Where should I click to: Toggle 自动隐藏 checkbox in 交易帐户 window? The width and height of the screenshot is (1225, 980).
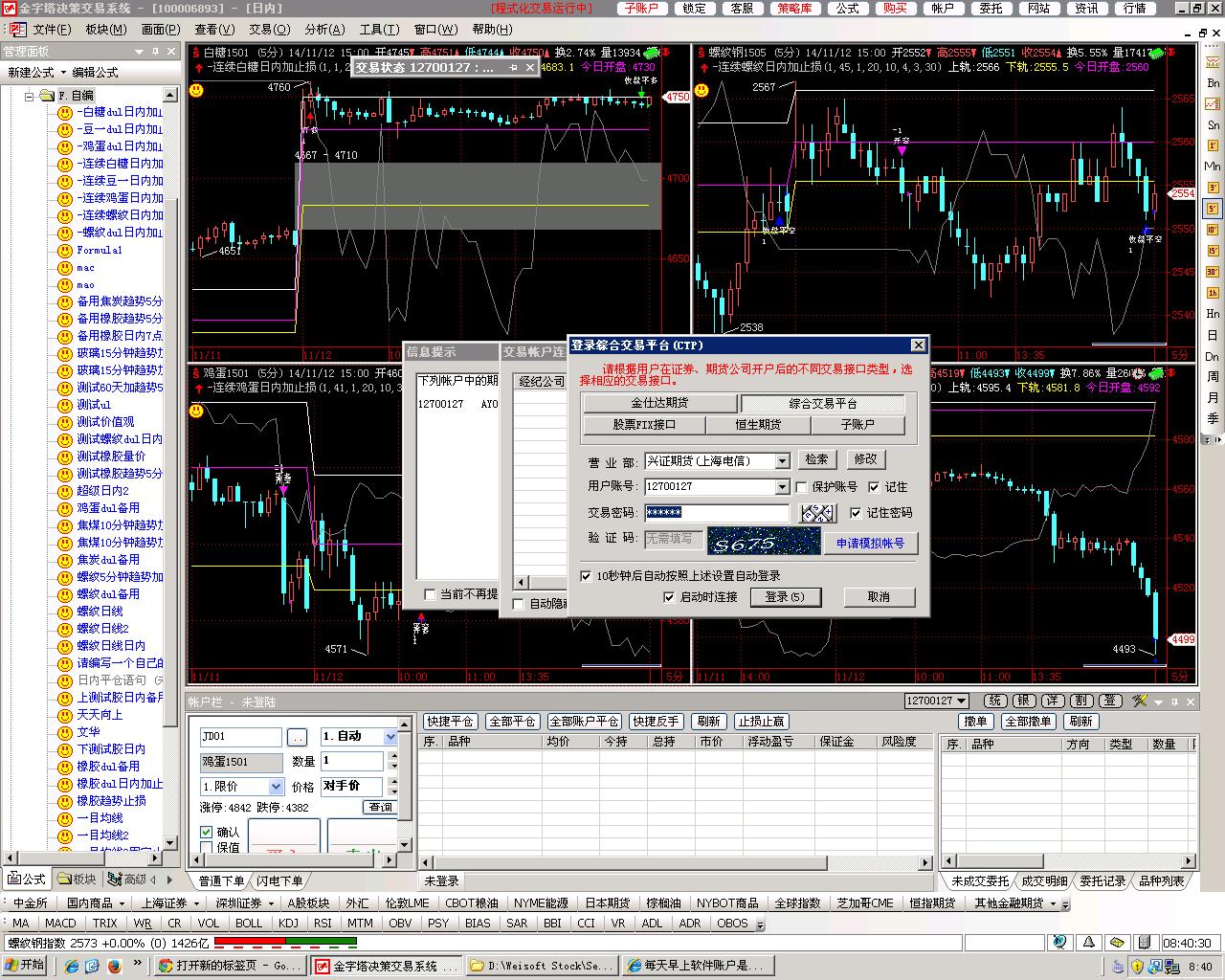(x=519, y=604)
